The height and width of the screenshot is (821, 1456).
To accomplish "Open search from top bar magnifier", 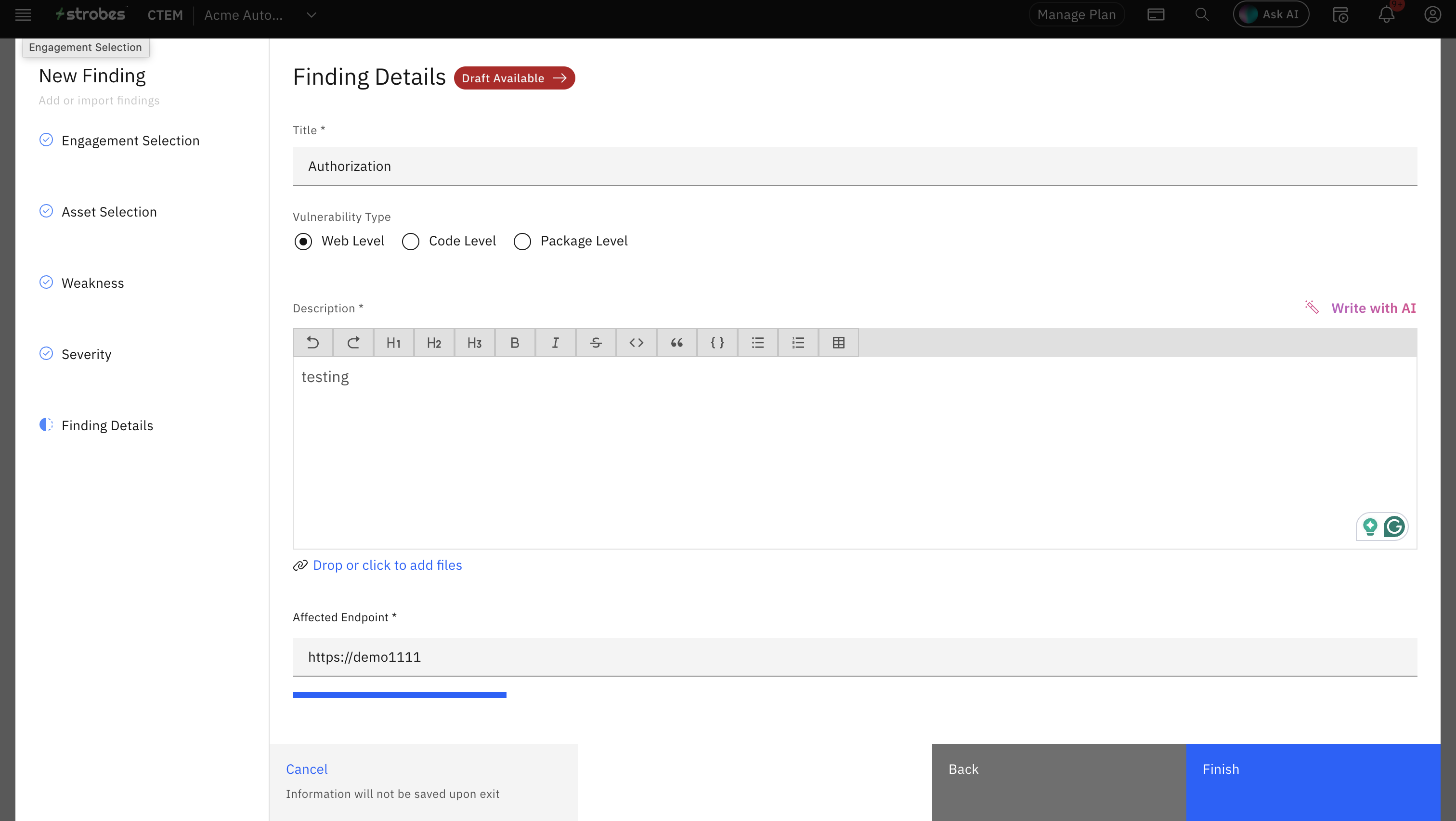I will (x=1202, y=15).
